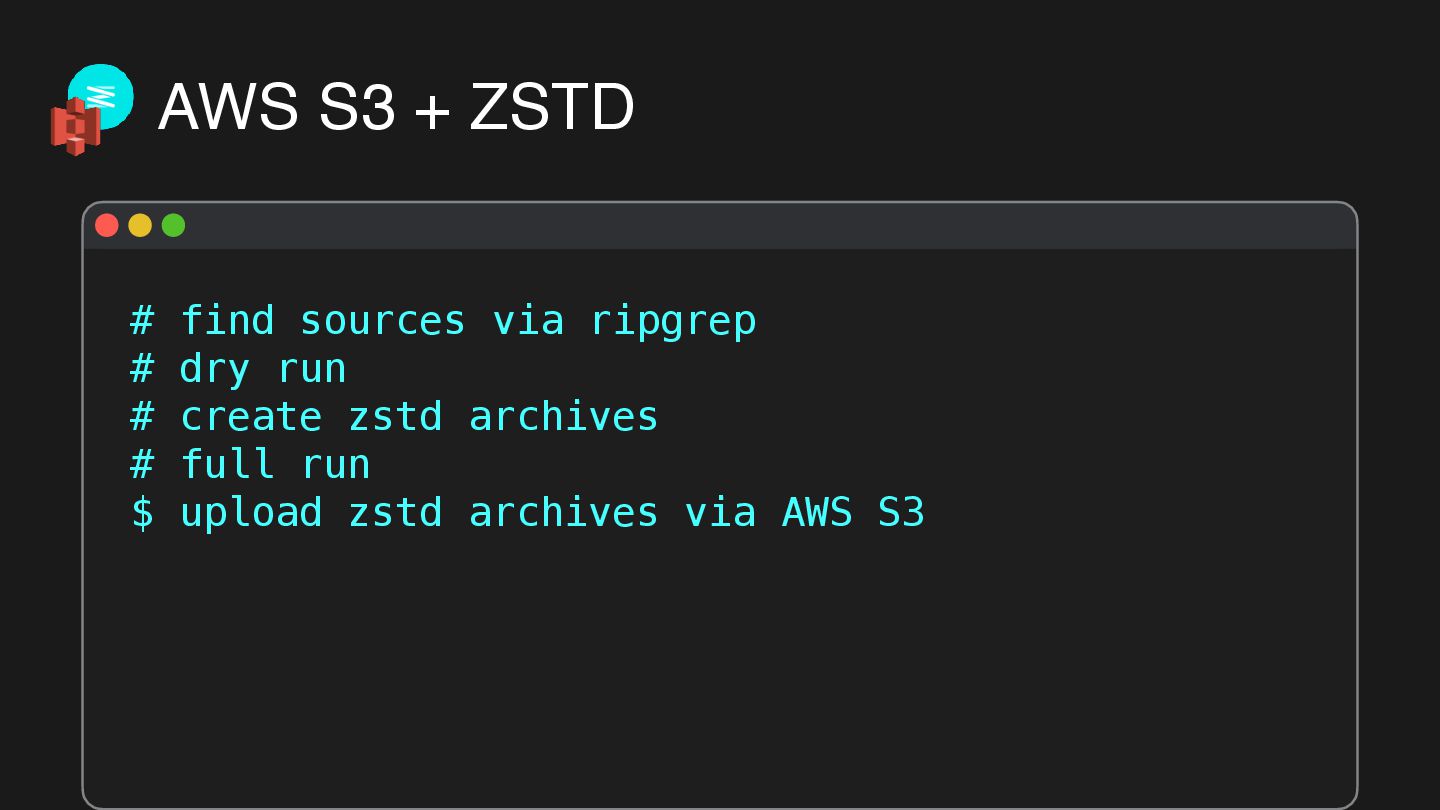Click the word "create" in the terminal
The width and height of the screenshot is (1440, 810).
(x=250, y=417)
